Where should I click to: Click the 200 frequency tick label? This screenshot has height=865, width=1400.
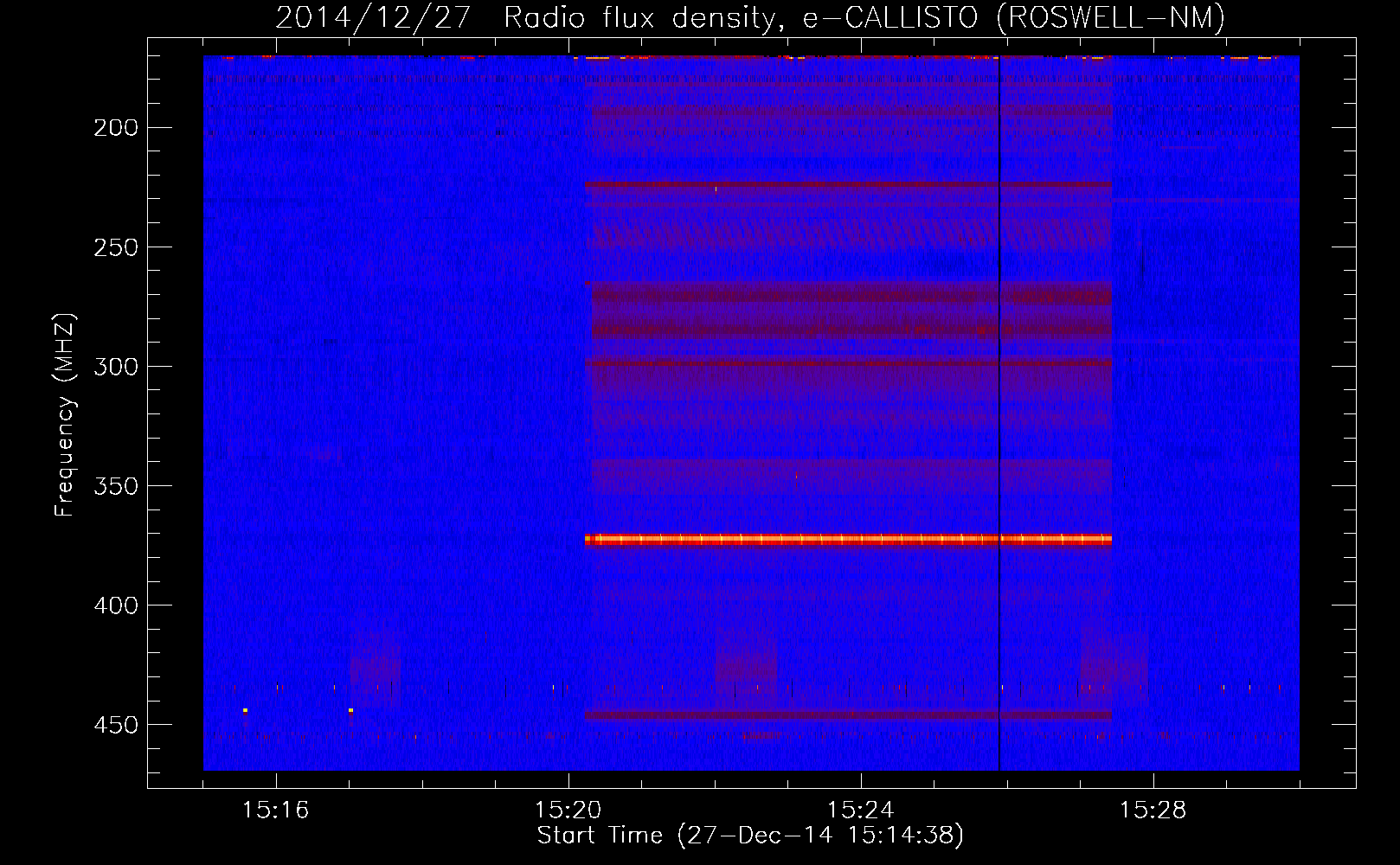coord(115,128)
